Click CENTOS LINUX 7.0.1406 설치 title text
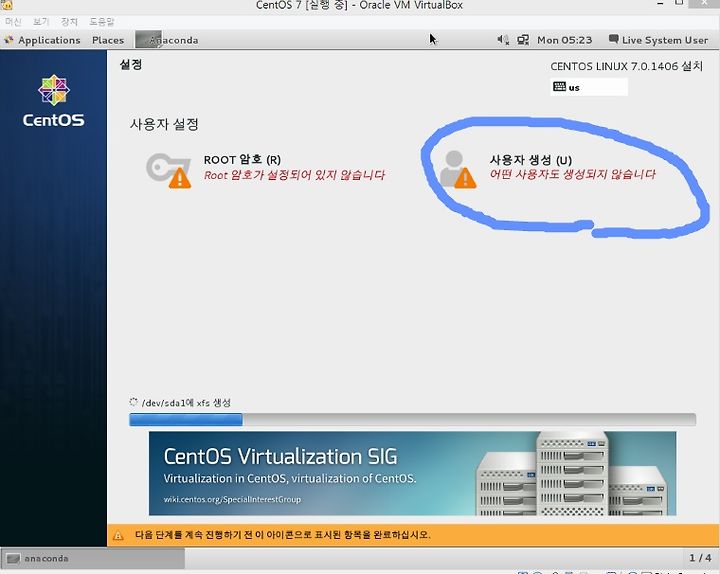720x574 pixels. tap(626, 66)
